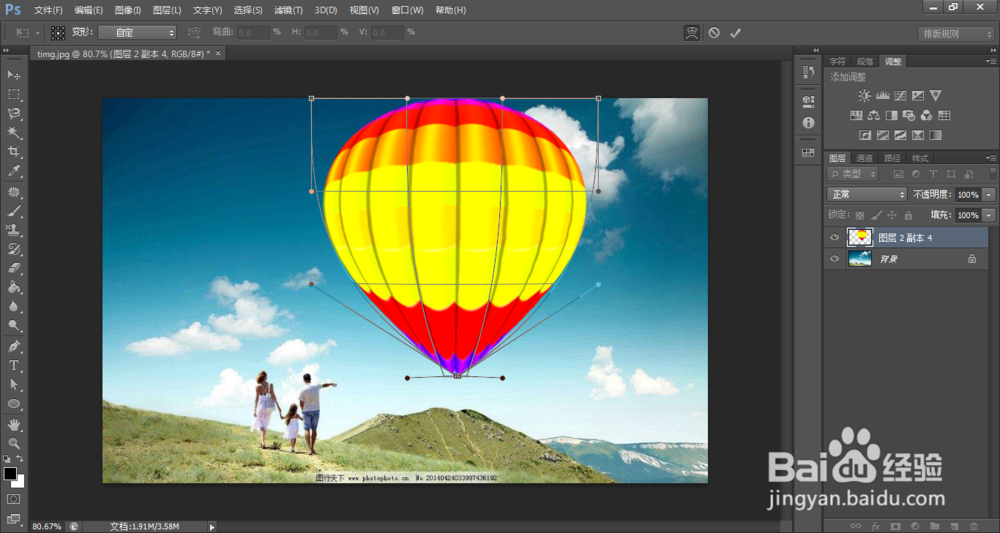The image size is (1000, 533).
Task: Toggle lock all padlock icon
Action: tap(908, 215)
